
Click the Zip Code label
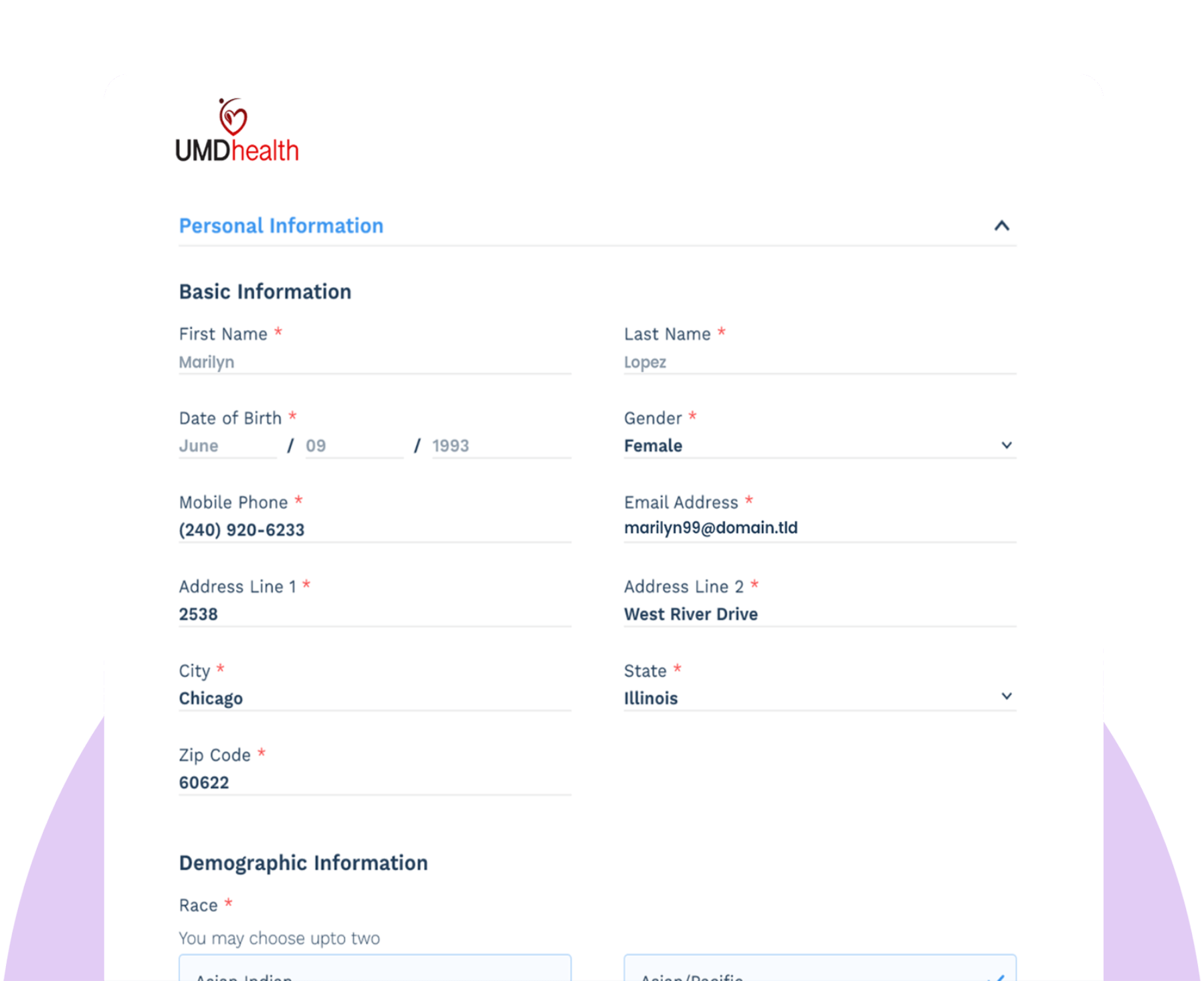click(215, 755)
